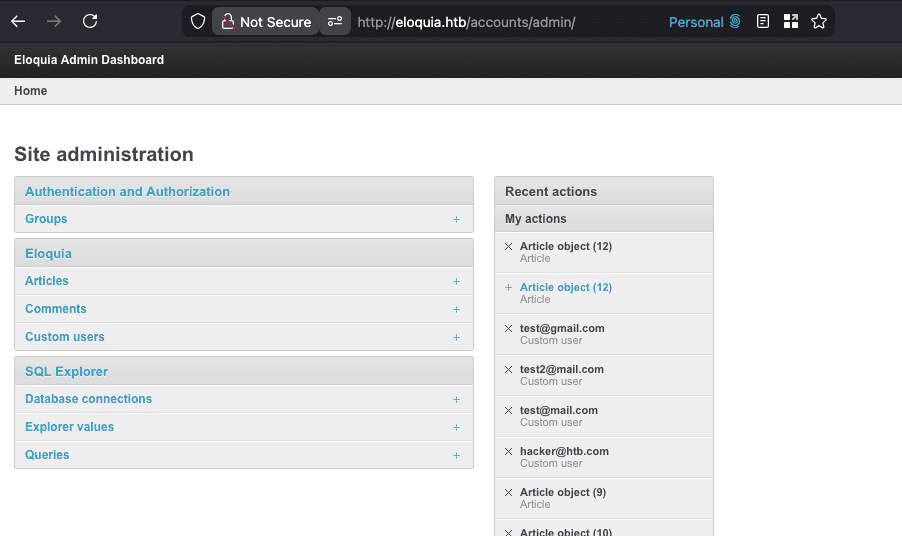Open the SQL Explorer section heading

pos(66,372)
